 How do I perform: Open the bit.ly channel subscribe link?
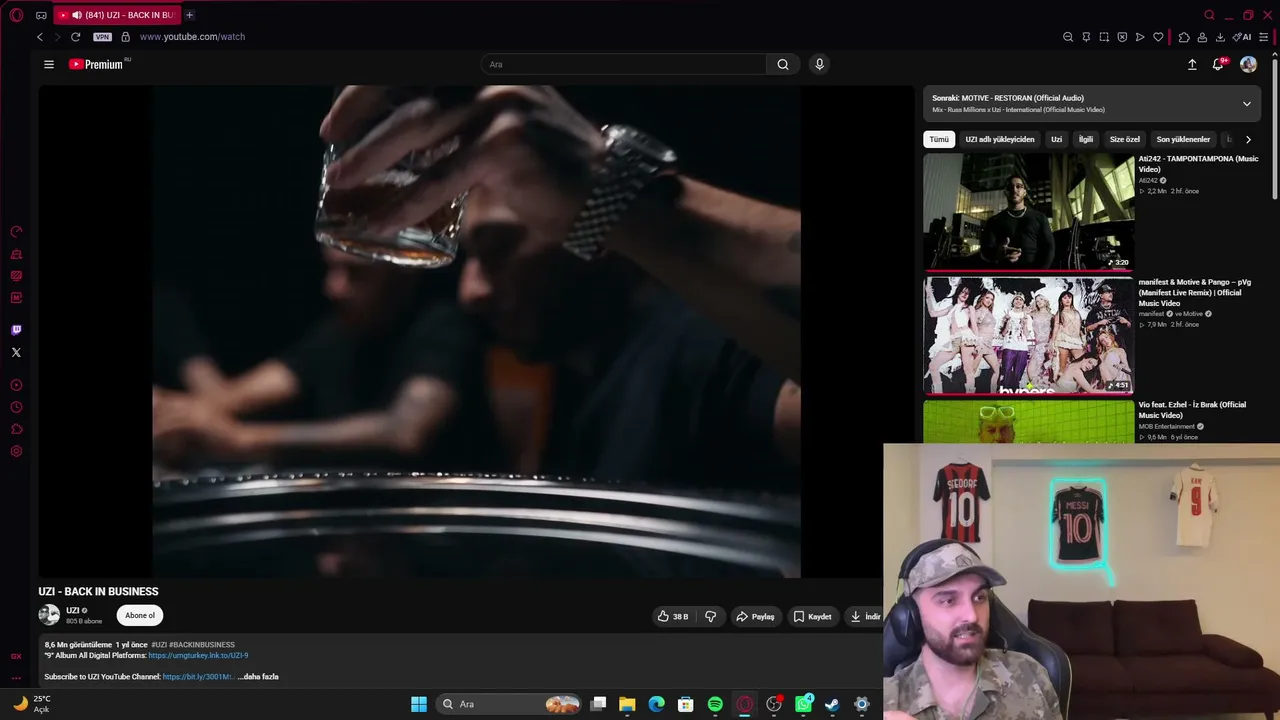pyautogui.click(x=198, y=677)
